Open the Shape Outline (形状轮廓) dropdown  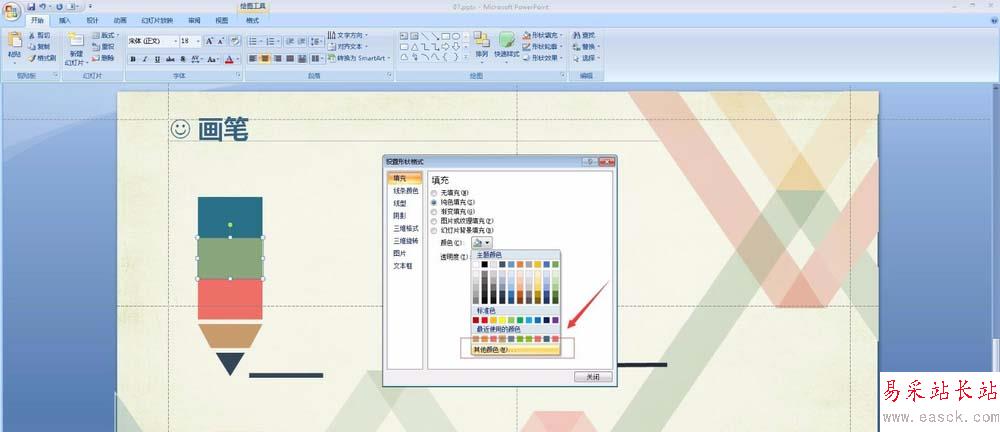pyautogui.click(x=543, y=47)
